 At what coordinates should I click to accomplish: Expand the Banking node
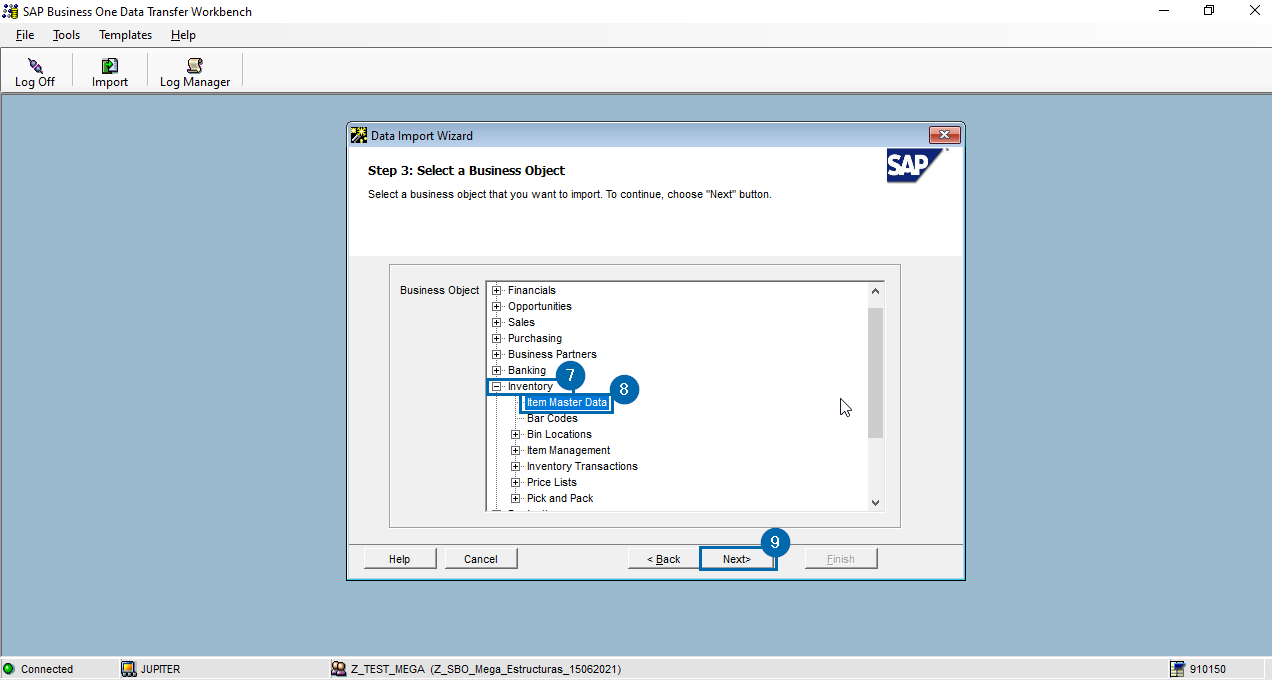tap(496, 370)
